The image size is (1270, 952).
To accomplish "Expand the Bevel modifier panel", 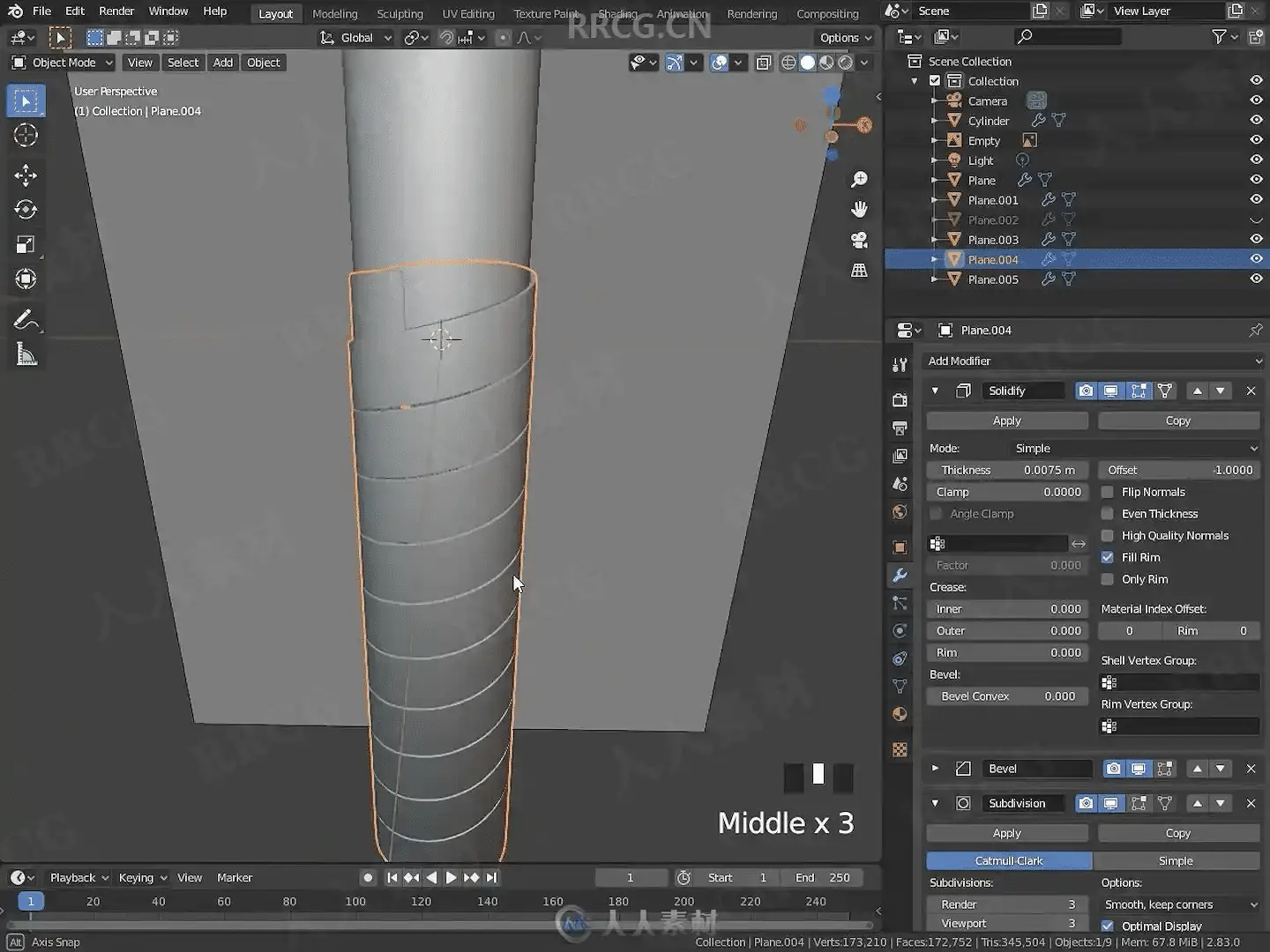I will pyautogui.click(x=935, y=768).
